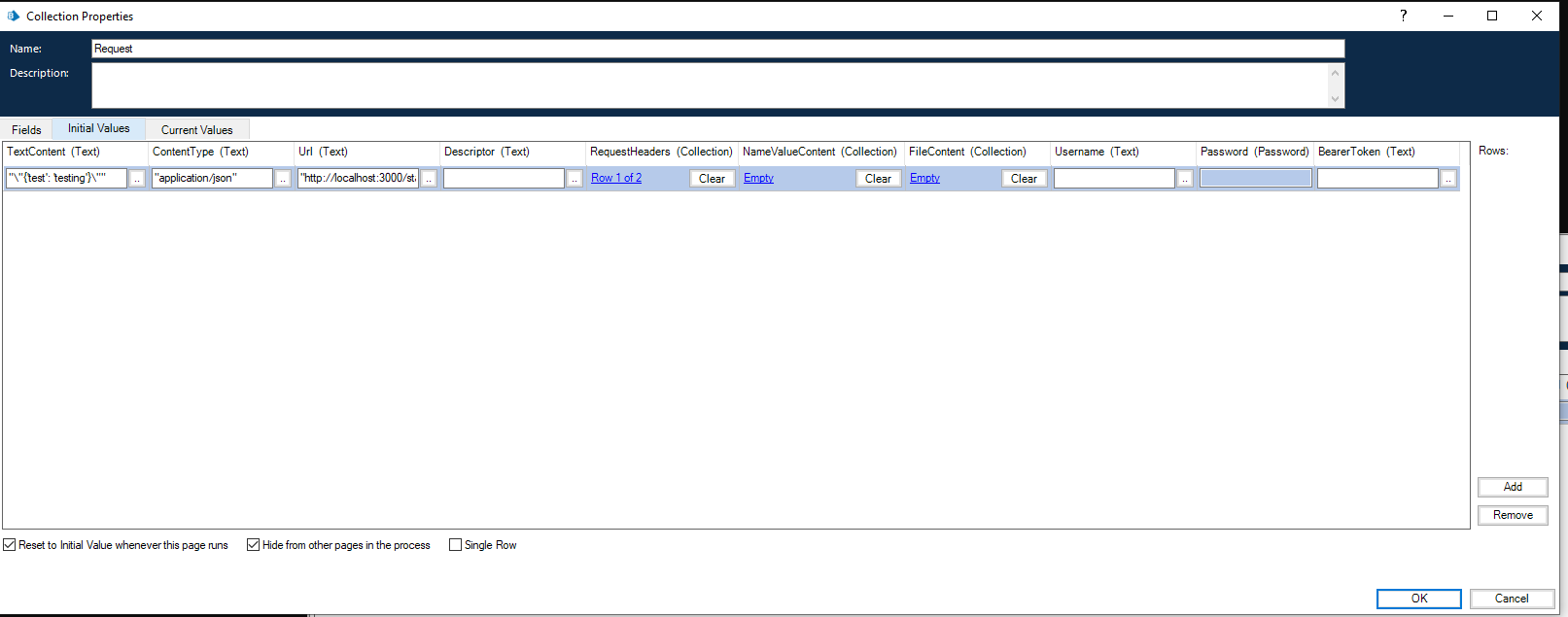Screen dimensions: 1568x617
Task: Cancel the Collection Properties dialog
Action: [x=1512, y=599]
